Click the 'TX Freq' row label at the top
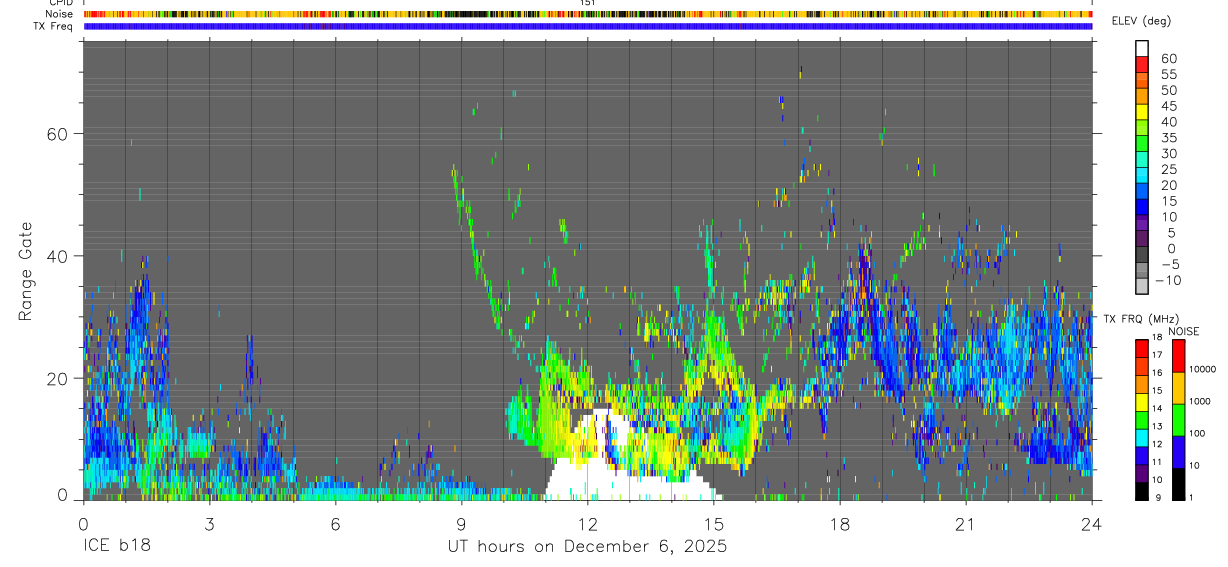1228x567 pixels. coord(54,26)
